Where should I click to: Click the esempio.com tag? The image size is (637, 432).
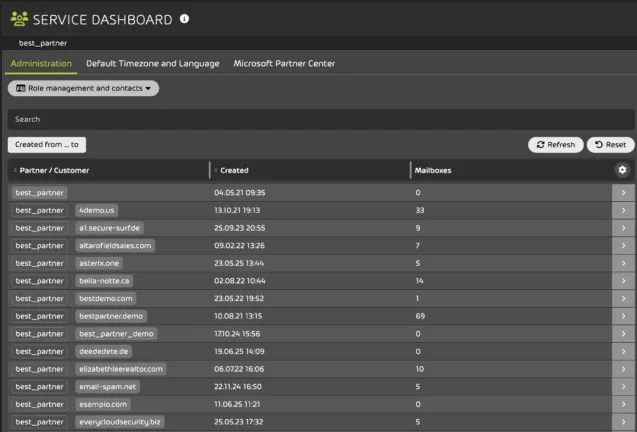[x=103, y=404]
